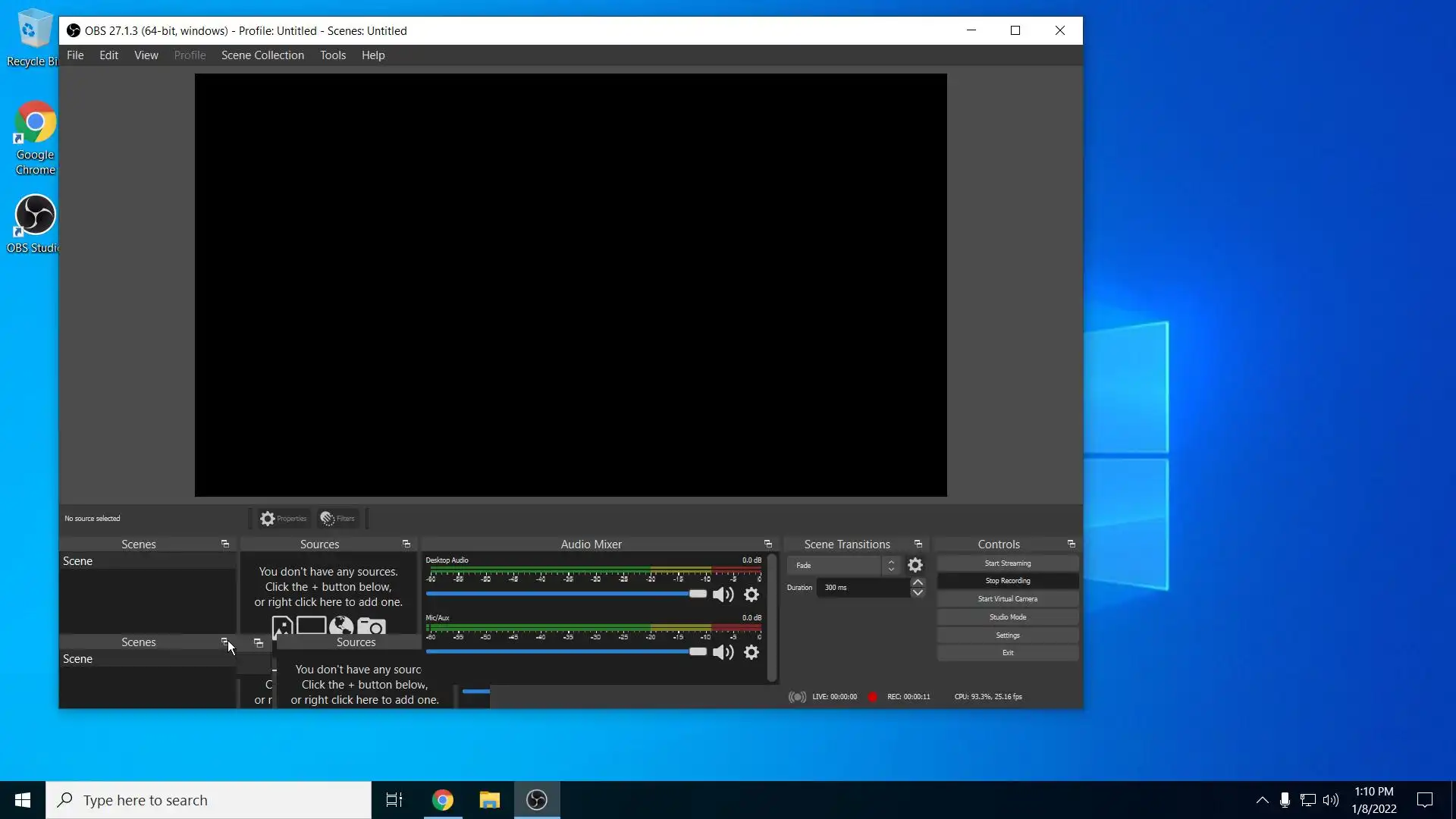The image size is (1456, 819).
Task: Float the top Sources dock
Action: click(406, 544)
